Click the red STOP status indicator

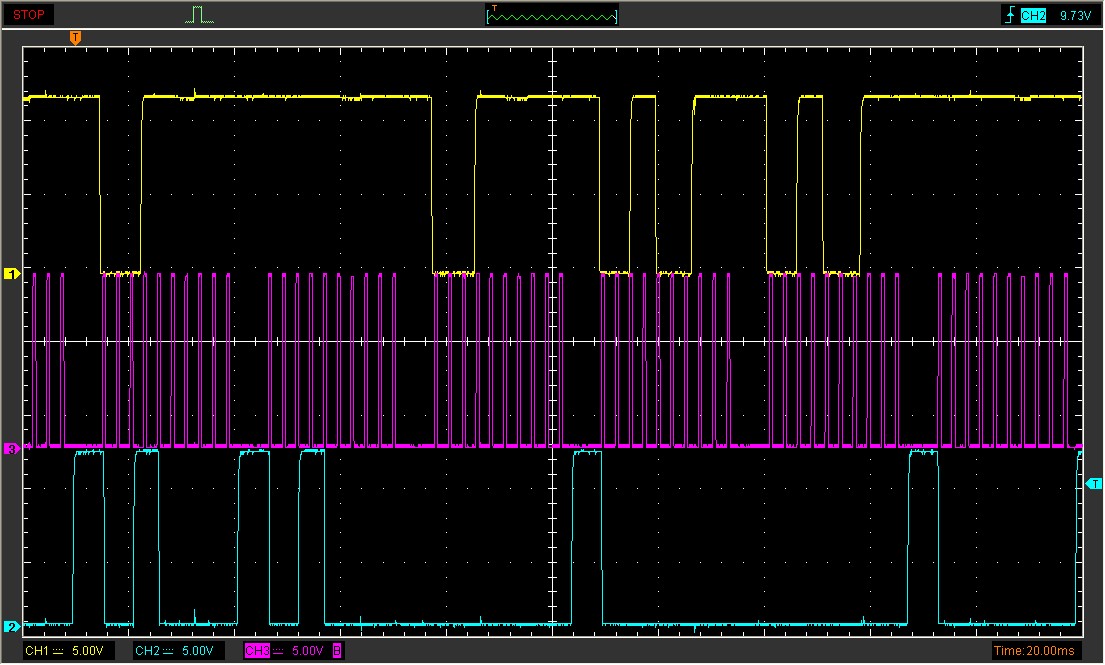pyautogui.click(x=28, y=15)
